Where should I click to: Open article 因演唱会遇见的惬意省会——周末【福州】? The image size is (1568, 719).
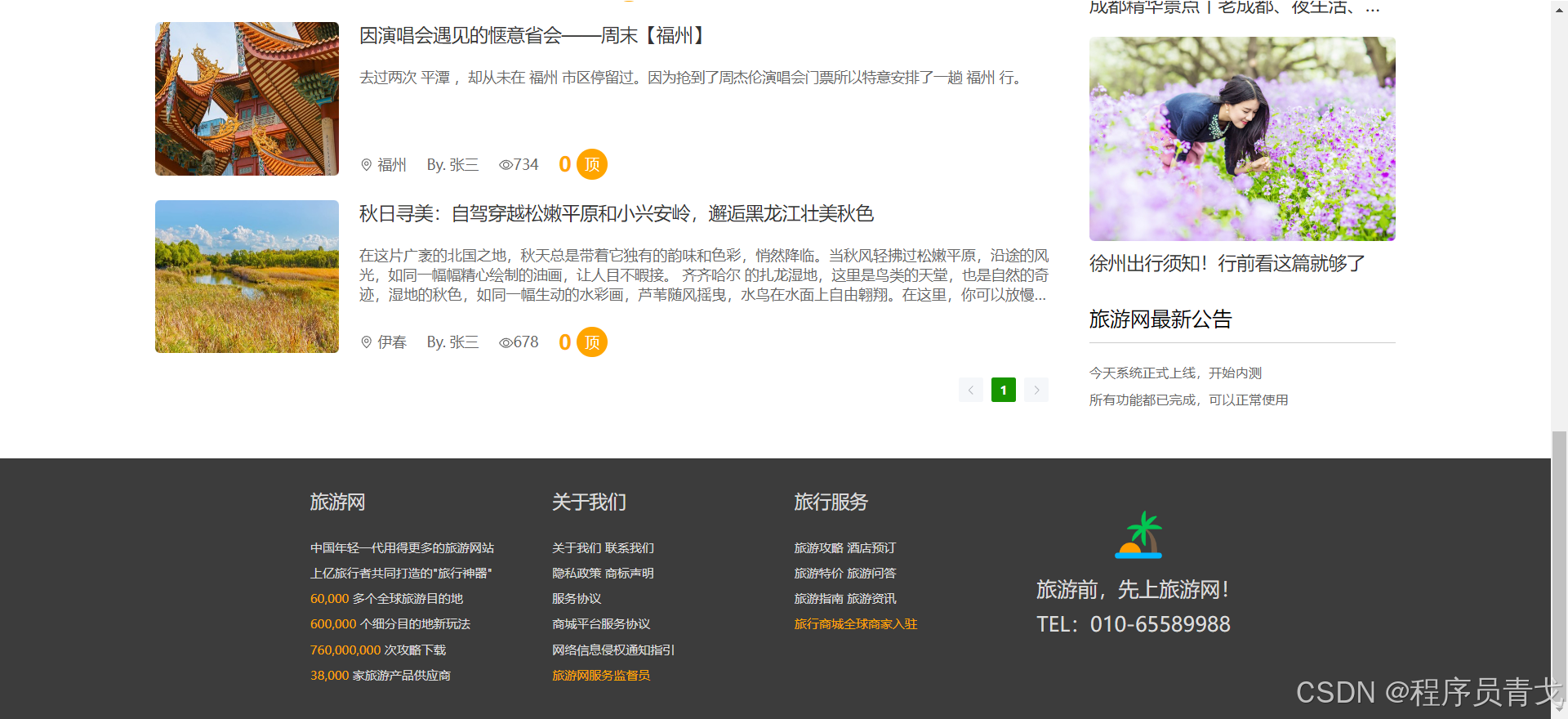click(x=532, y=36)
